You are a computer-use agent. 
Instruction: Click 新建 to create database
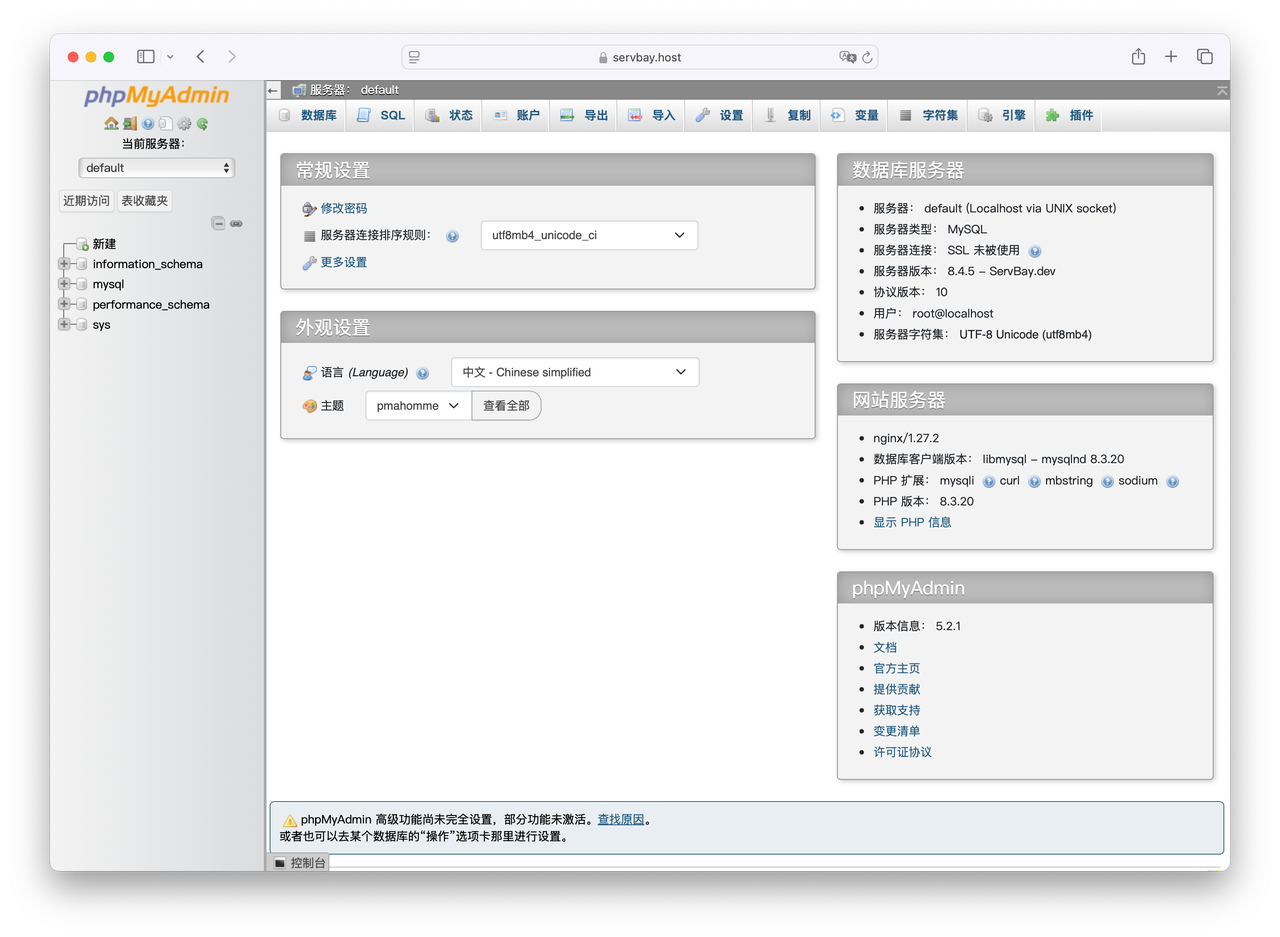(x=105, y=244)
